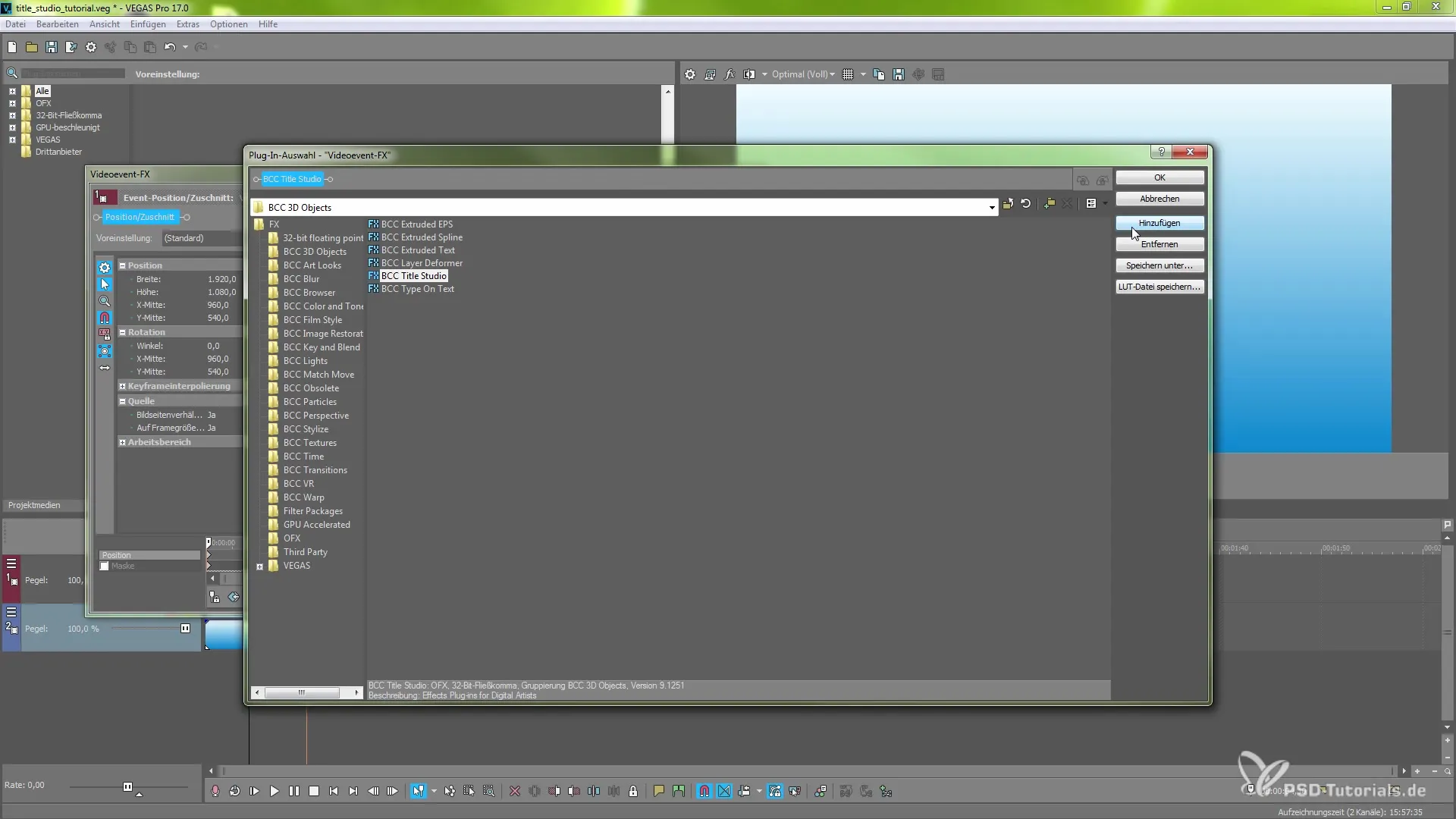
Task: Save the project with the disk icon
Action: click(x=52, y=47)
